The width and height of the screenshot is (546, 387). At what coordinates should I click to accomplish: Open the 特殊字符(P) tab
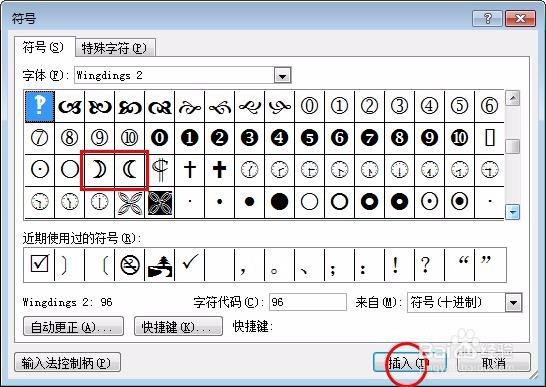[x=115, y=48]
